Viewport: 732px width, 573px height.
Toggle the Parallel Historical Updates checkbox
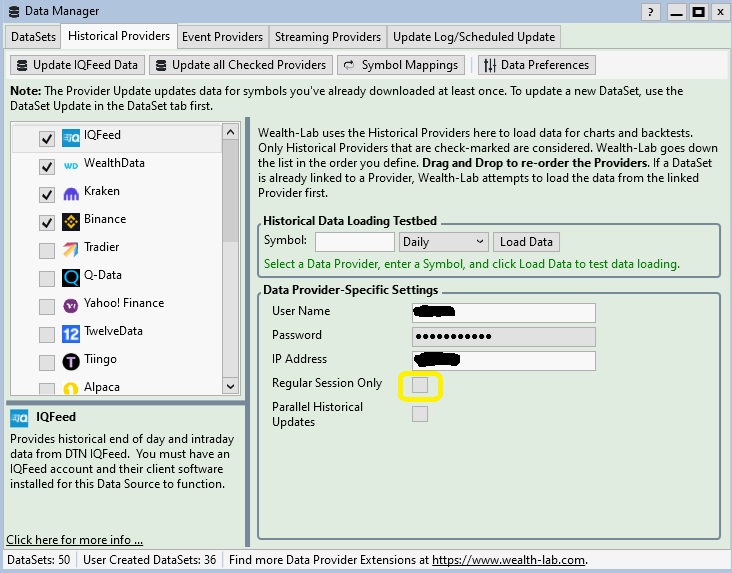point(420,414)
